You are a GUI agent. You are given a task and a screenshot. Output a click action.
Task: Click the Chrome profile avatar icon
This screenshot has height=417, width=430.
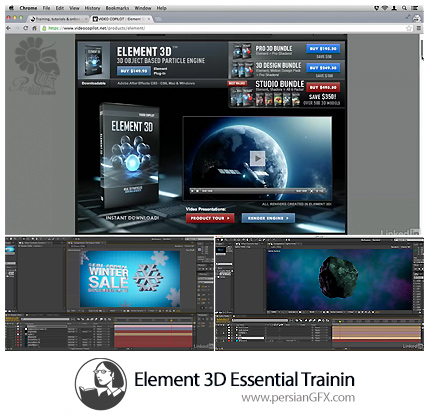click(x=417, y=19)
